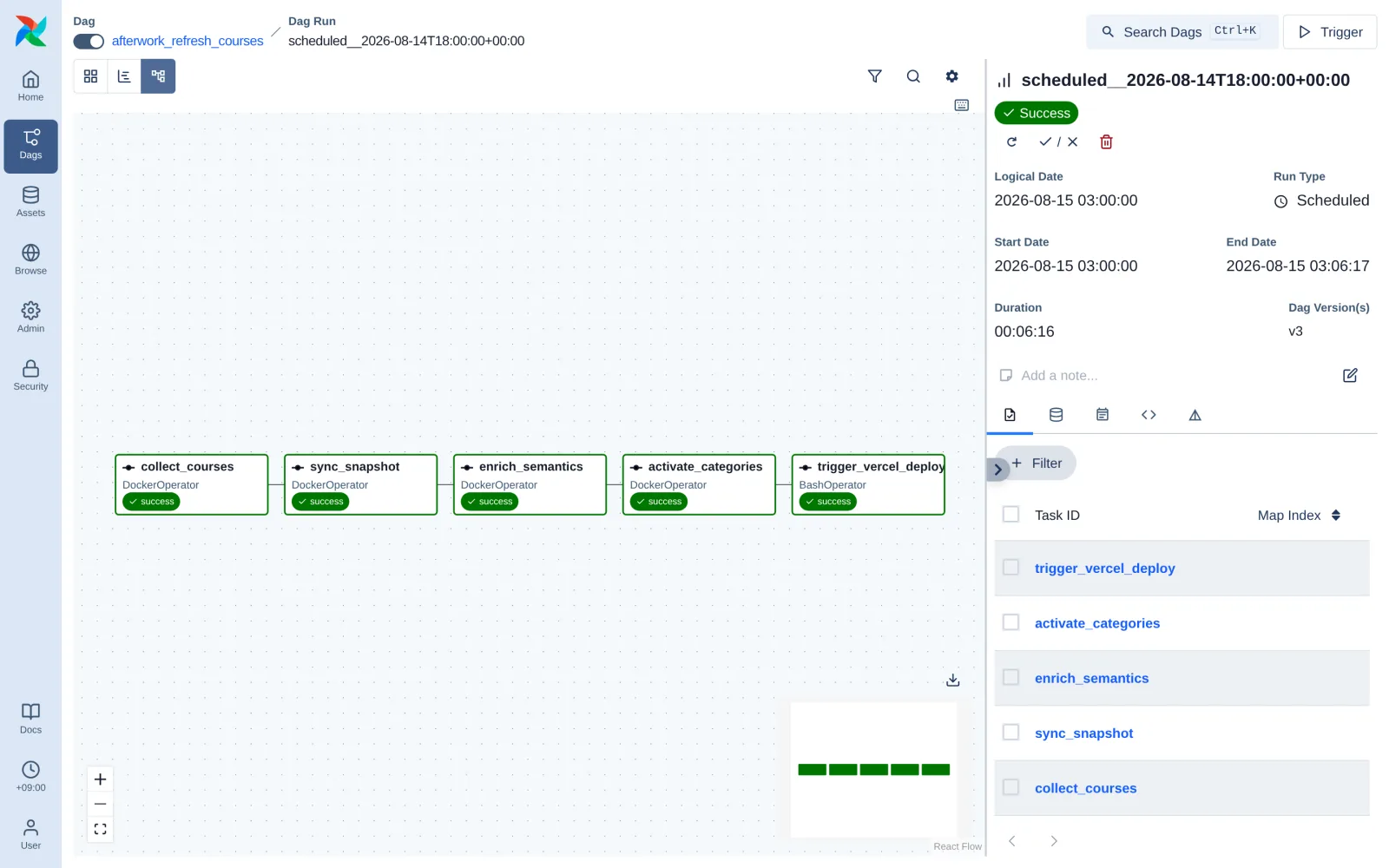
Task: Zoom in on the graph
Action: (101, 779)
